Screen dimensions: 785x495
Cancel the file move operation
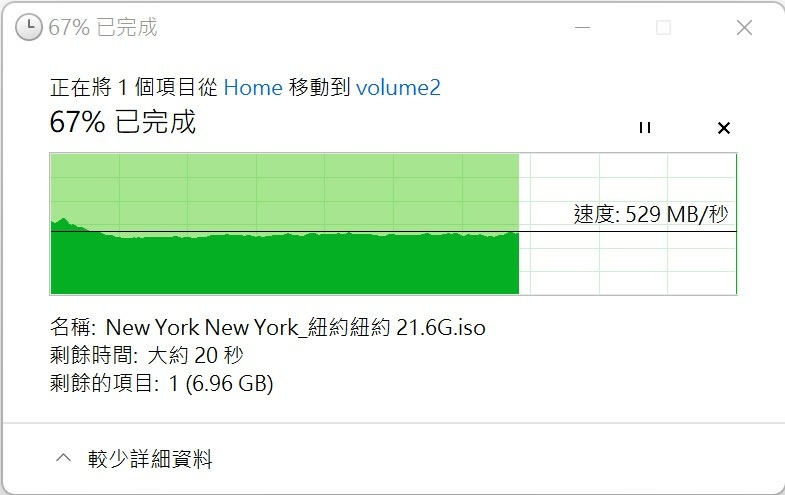723,128
